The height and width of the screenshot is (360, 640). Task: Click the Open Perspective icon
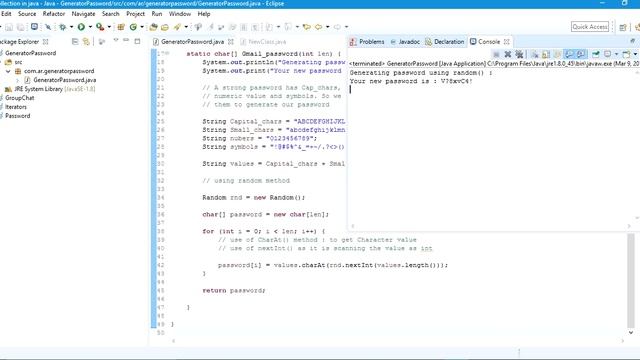point(622,27)
